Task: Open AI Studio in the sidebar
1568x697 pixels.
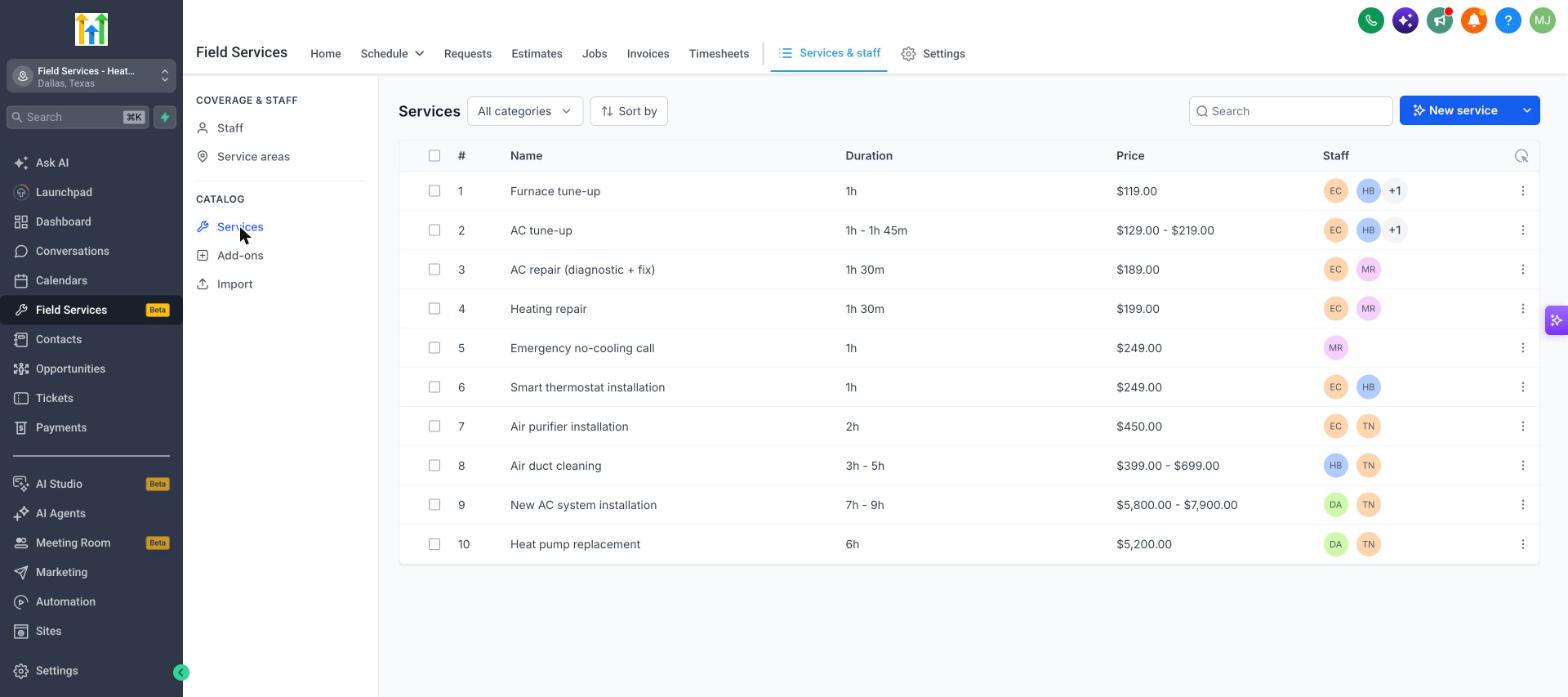Action: pyautogui.click(x=59, y=484)
